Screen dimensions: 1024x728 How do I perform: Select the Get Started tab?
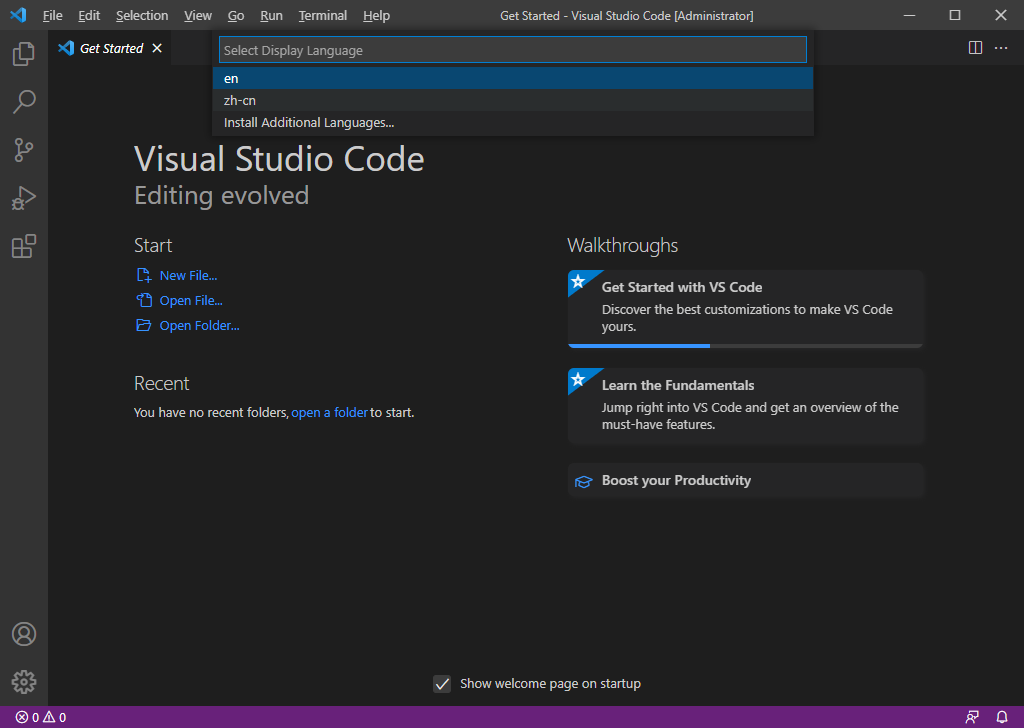click(x=110, y=48)
